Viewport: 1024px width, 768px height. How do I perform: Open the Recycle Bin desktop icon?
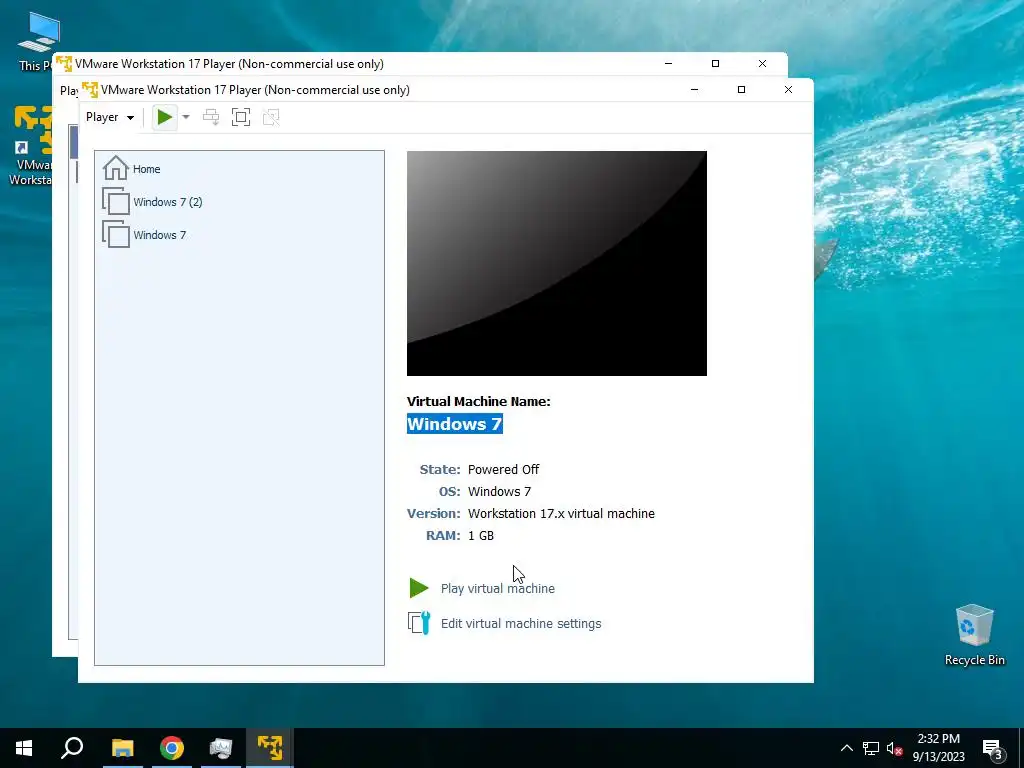coord(974,635)
